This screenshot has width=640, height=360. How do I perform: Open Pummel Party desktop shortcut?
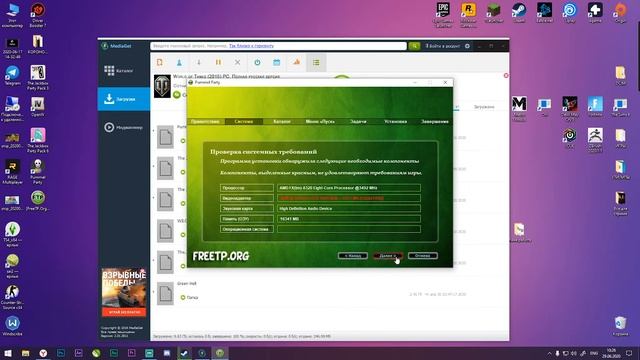click(x=38, y=171)
